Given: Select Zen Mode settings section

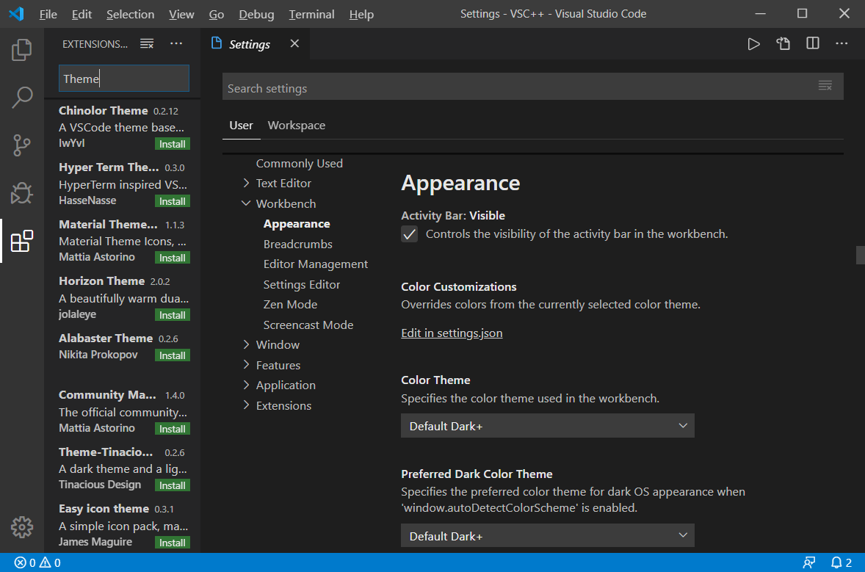Looking at the screenshot, I should click(x=290, y=304).
